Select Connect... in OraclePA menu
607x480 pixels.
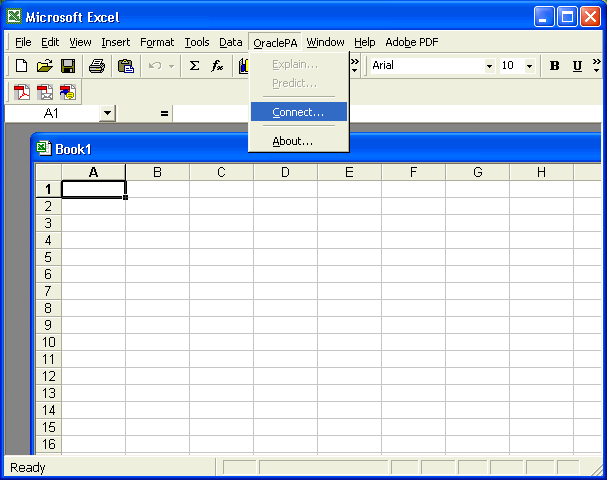298,112
